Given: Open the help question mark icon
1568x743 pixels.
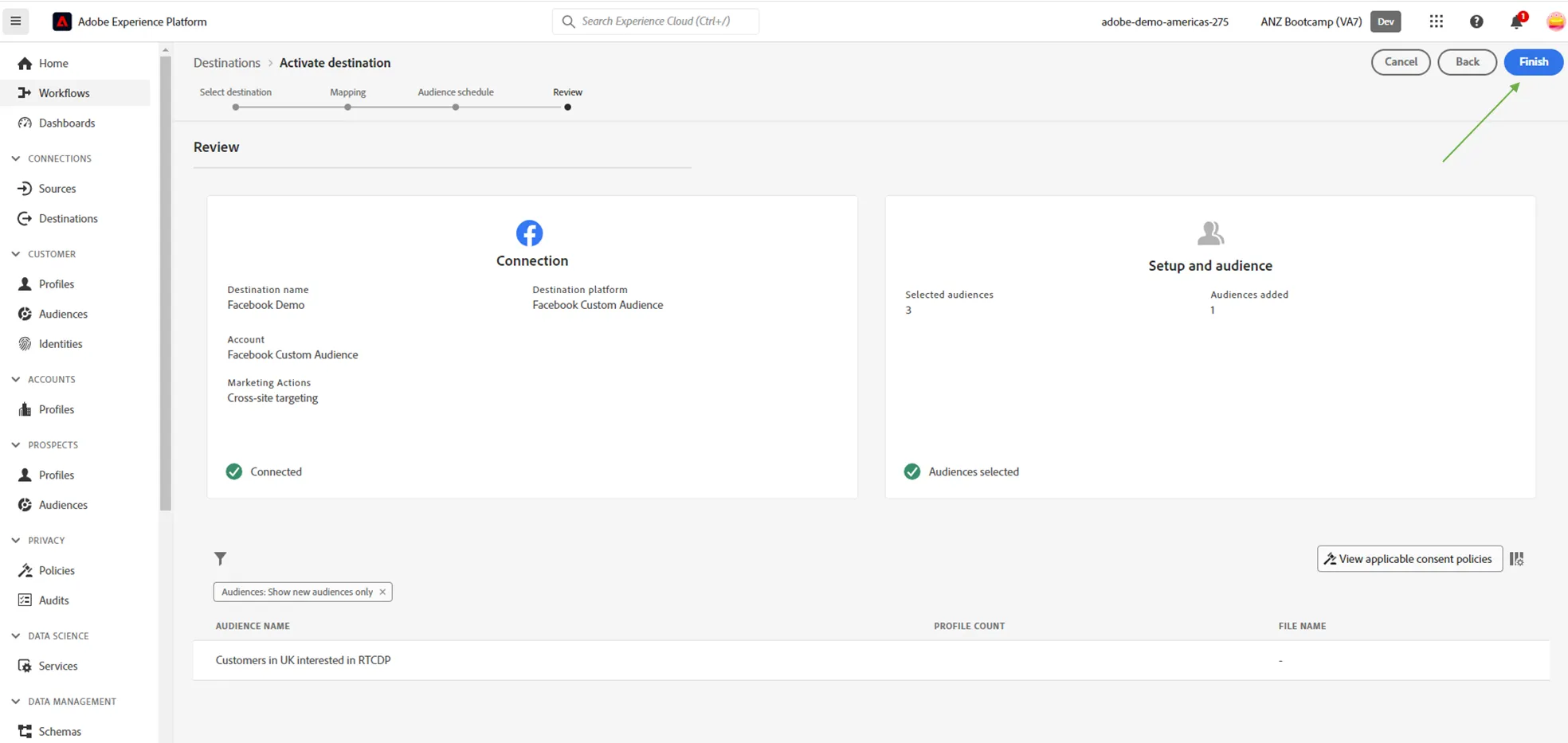Looking at the screenshot, I should coord(1476,22).
